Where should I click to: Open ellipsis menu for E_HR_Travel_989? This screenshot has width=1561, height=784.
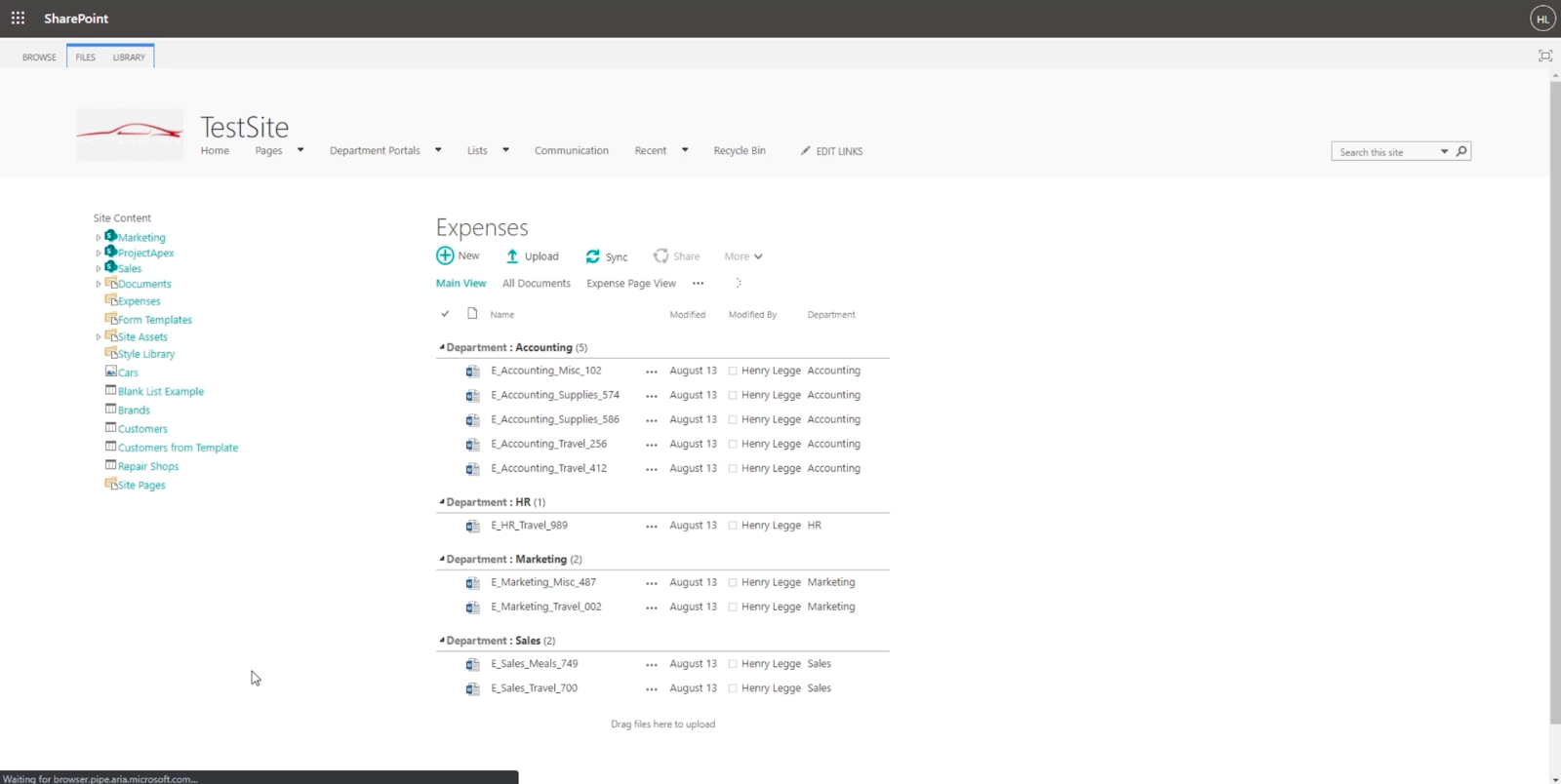pos(651,527)
